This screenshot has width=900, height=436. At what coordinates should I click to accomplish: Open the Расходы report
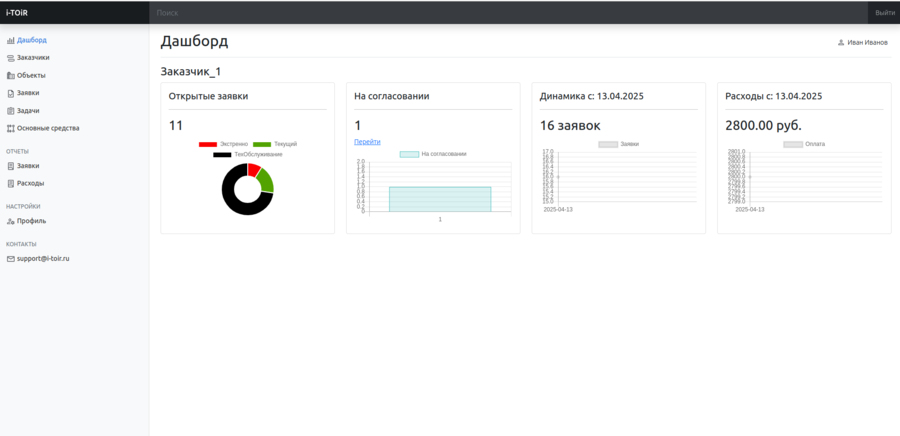click(x=30, y=183)
